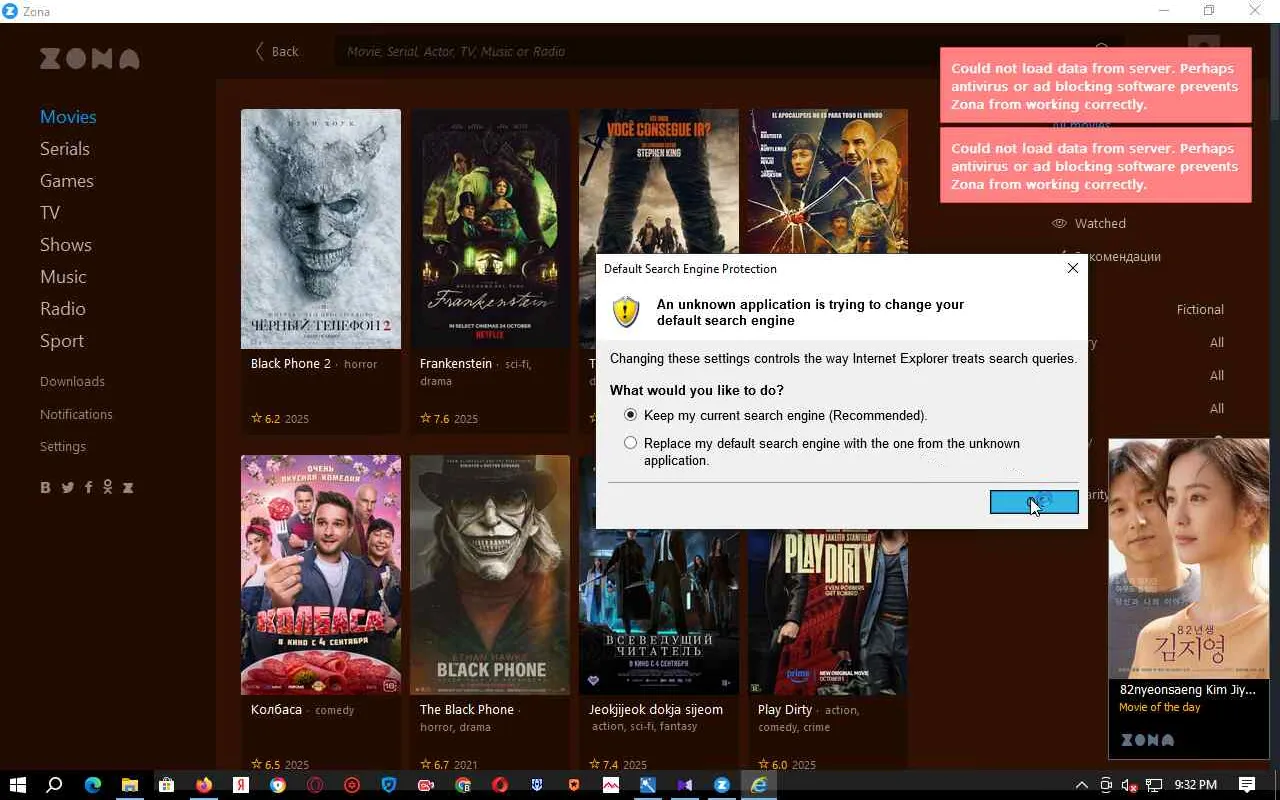Open taskbar search magnifier

[x=55, y=785]
